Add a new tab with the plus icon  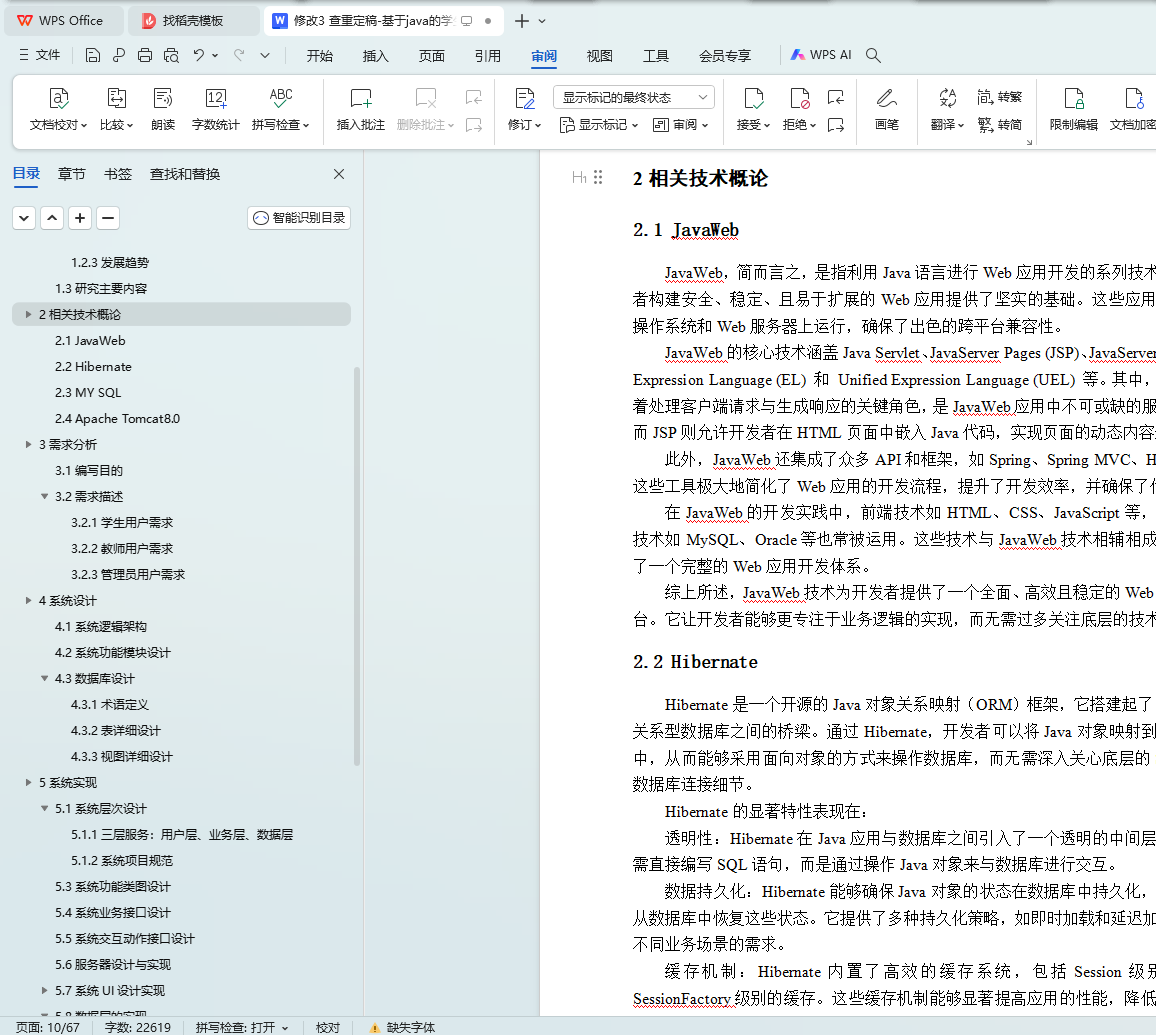pos(521,21)
